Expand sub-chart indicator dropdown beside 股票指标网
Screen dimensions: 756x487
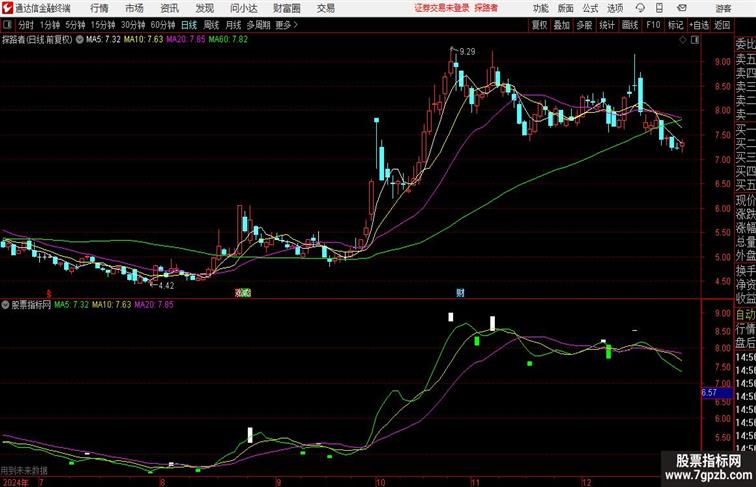[5, 305]
